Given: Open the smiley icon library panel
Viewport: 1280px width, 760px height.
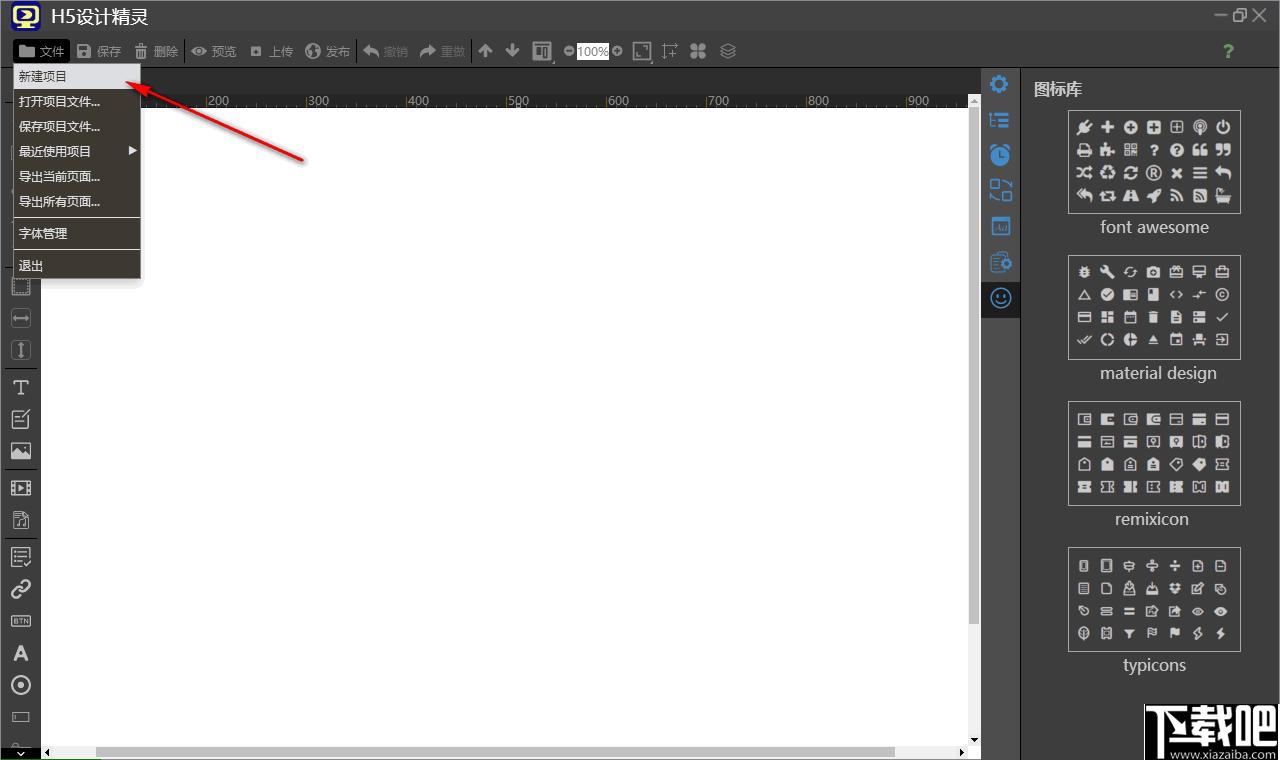Looking at the screenshot, I should tap(1000, 298).
